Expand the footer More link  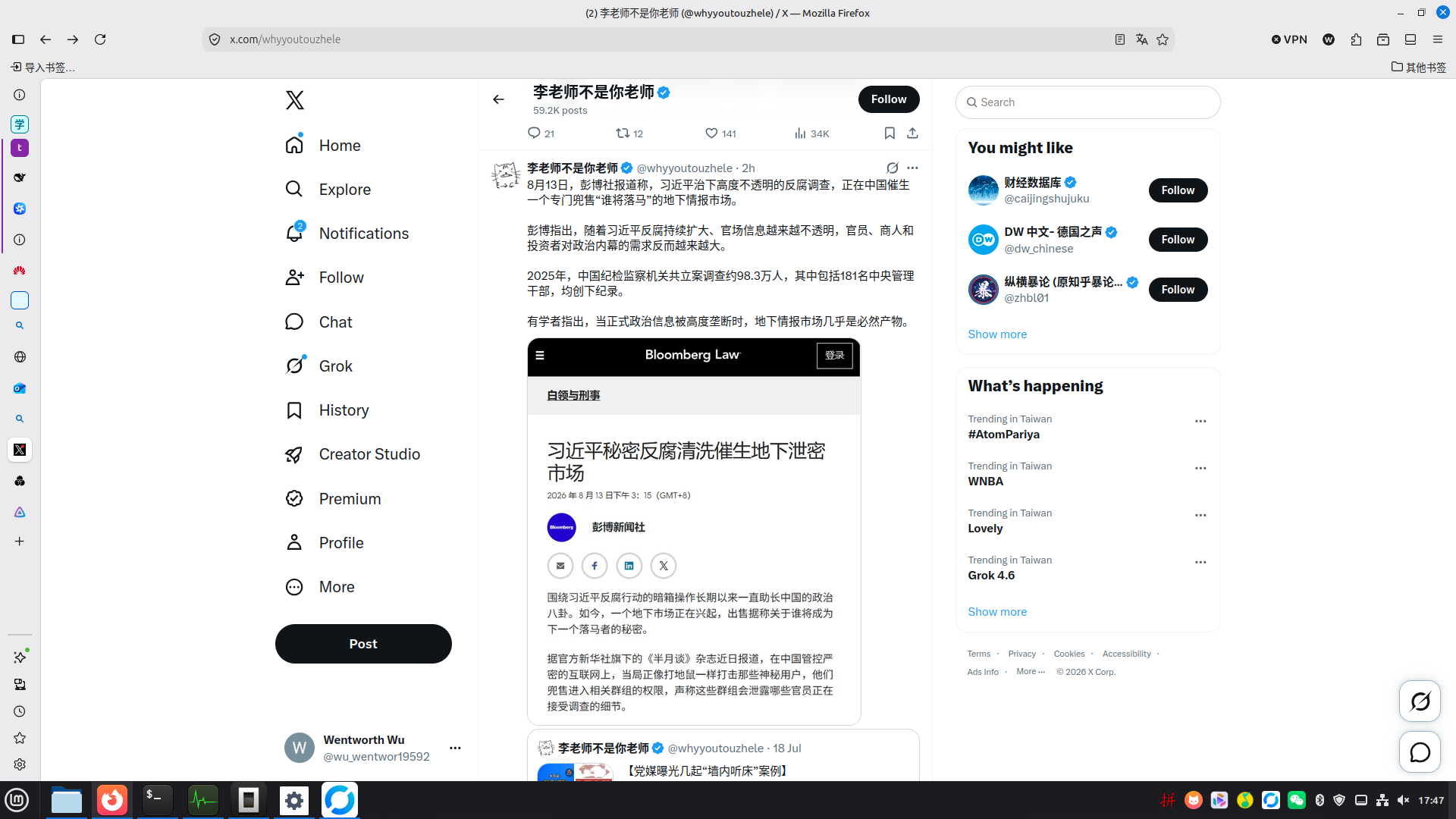coord(1030,672)
